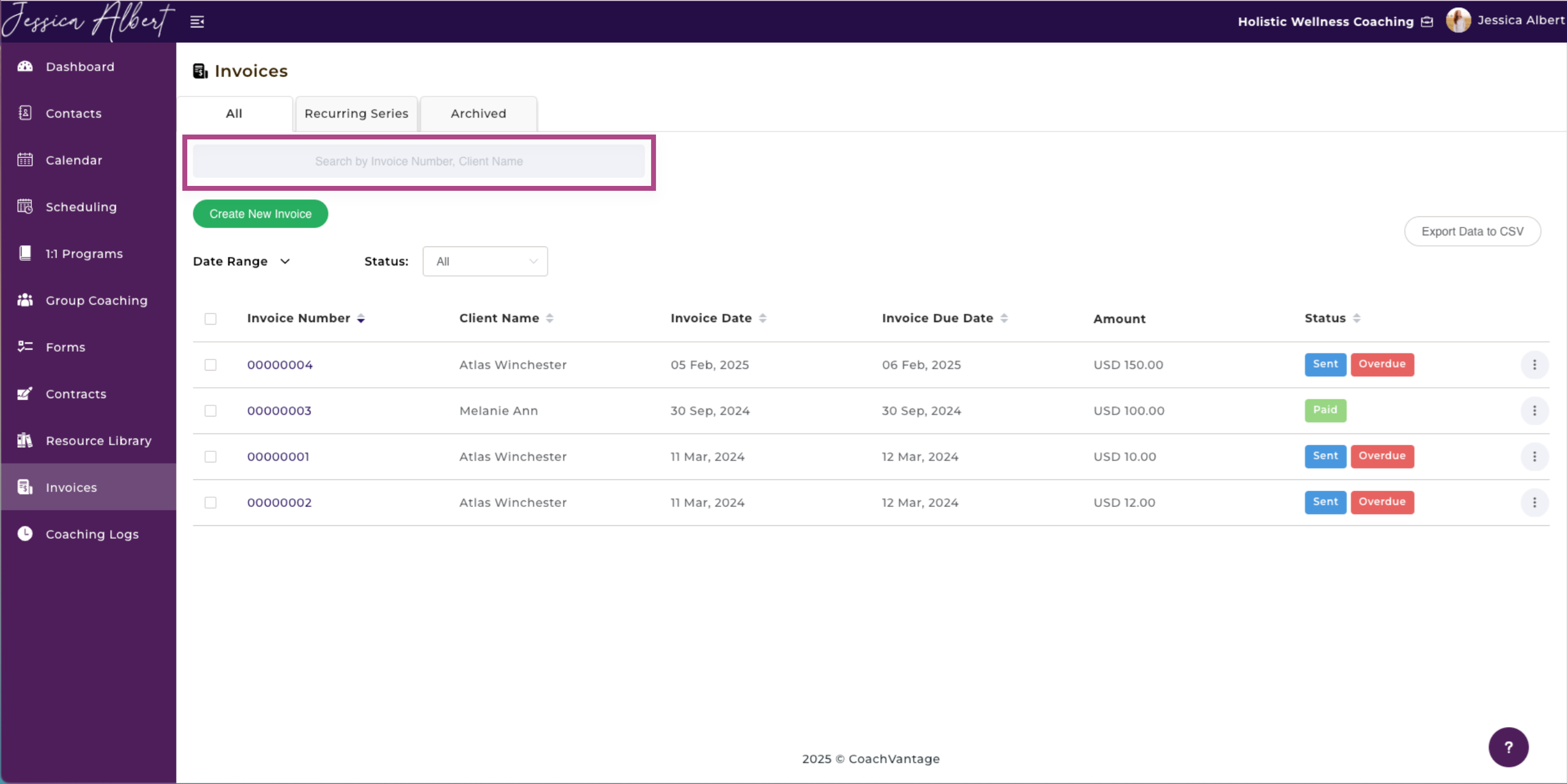The height and width of the screenshot is (784, 1567).
Task: Open Dashboard from the sidebar
Action: click(x=88, y=67)
